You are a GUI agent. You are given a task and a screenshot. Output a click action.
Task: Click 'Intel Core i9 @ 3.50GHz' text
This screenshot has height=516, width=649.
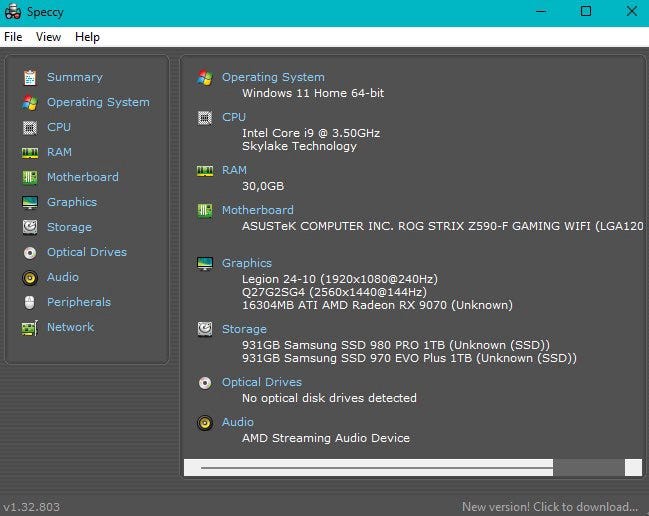pos(311,133)
